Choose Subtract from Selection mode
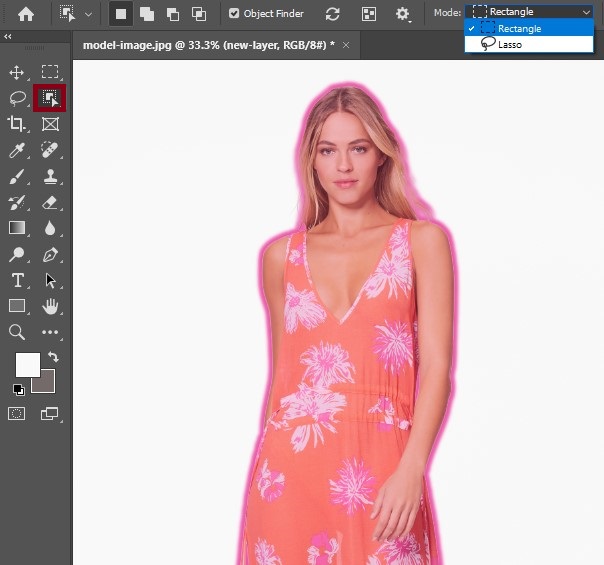Viewport: 604px width, 565px height. 173,14
